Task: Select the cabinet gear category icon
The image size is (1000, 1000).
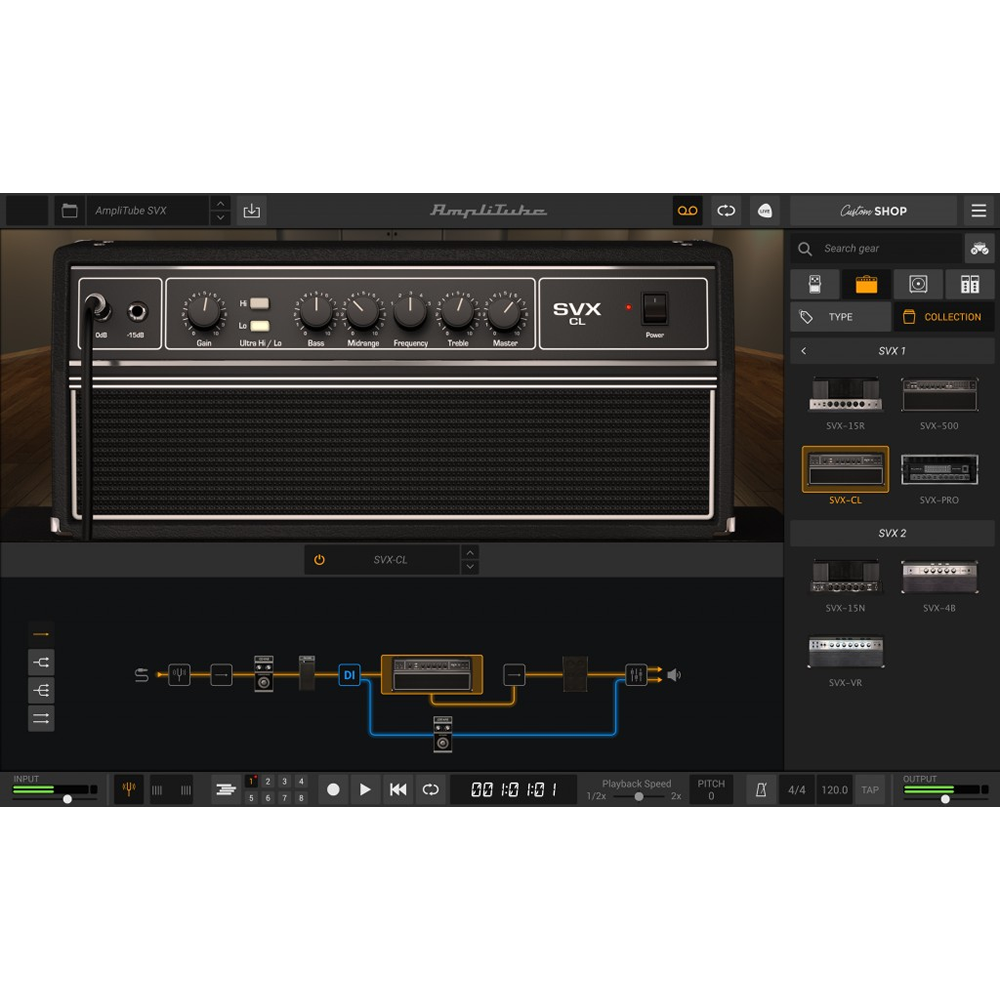Action: coord(917,285)
